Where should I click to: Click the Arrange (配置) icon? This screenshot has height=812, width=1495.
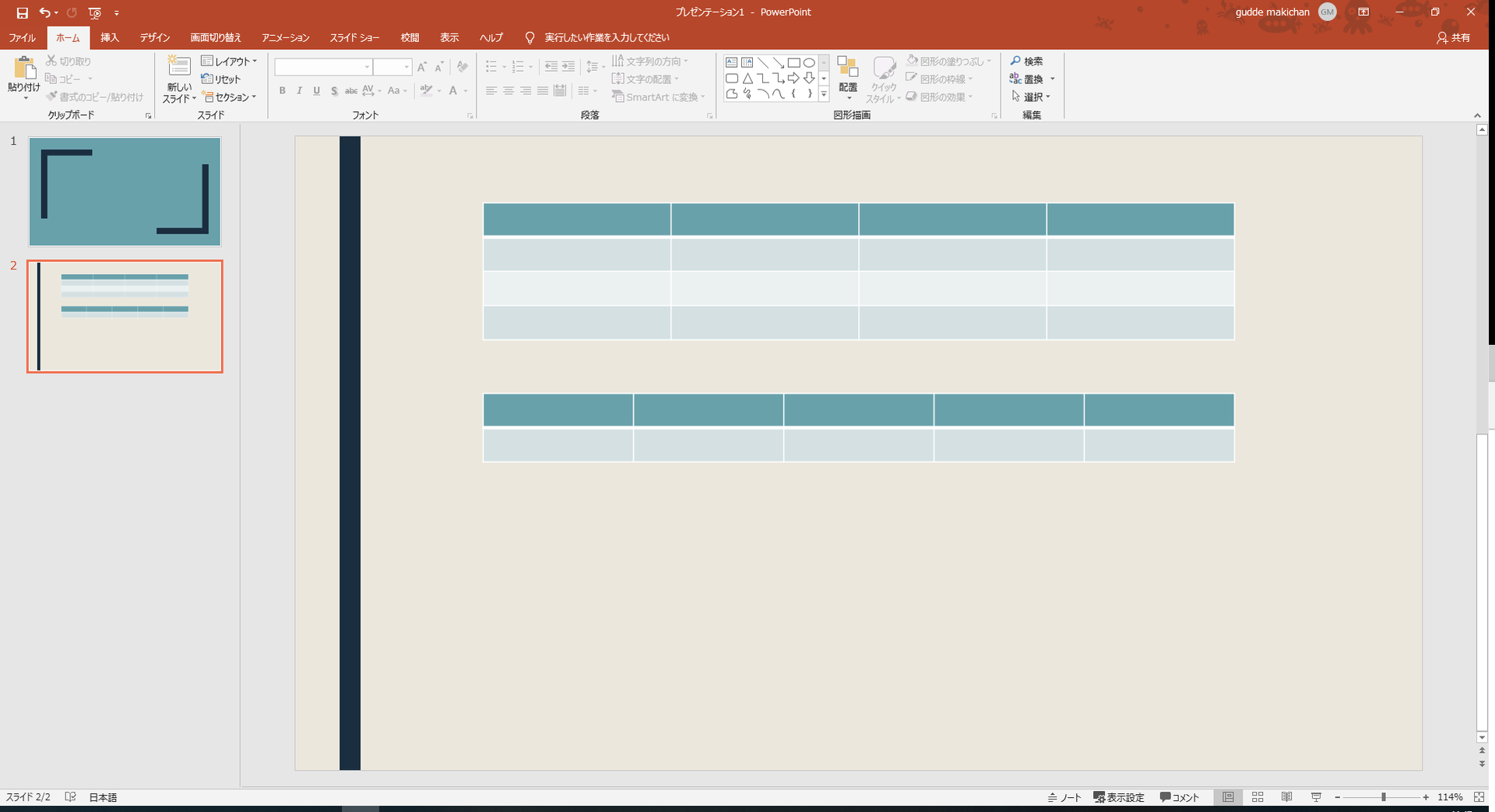click(x=848, y=69)
